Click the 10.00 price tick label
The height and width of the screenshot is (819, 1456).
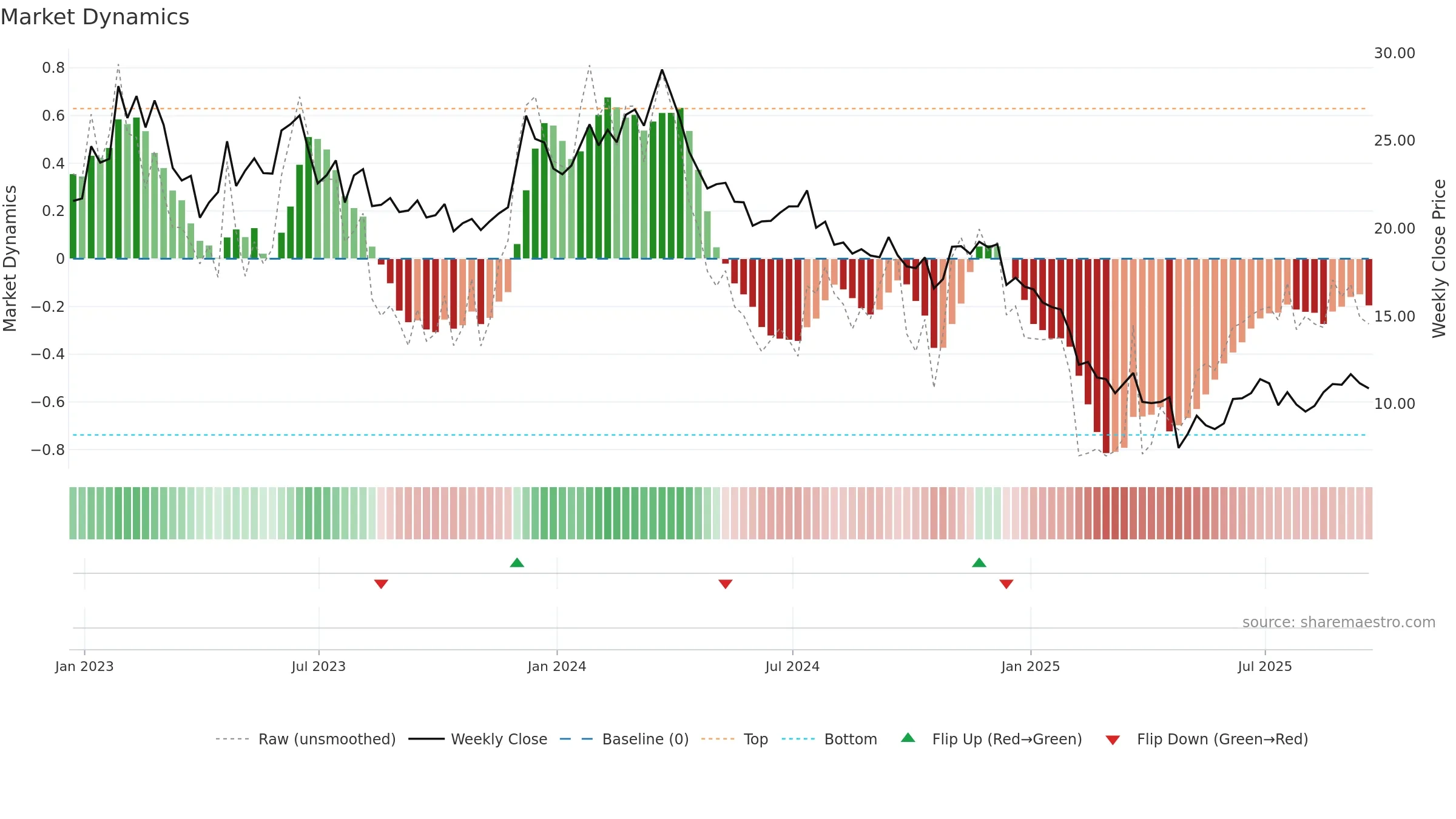(1395, 404)
